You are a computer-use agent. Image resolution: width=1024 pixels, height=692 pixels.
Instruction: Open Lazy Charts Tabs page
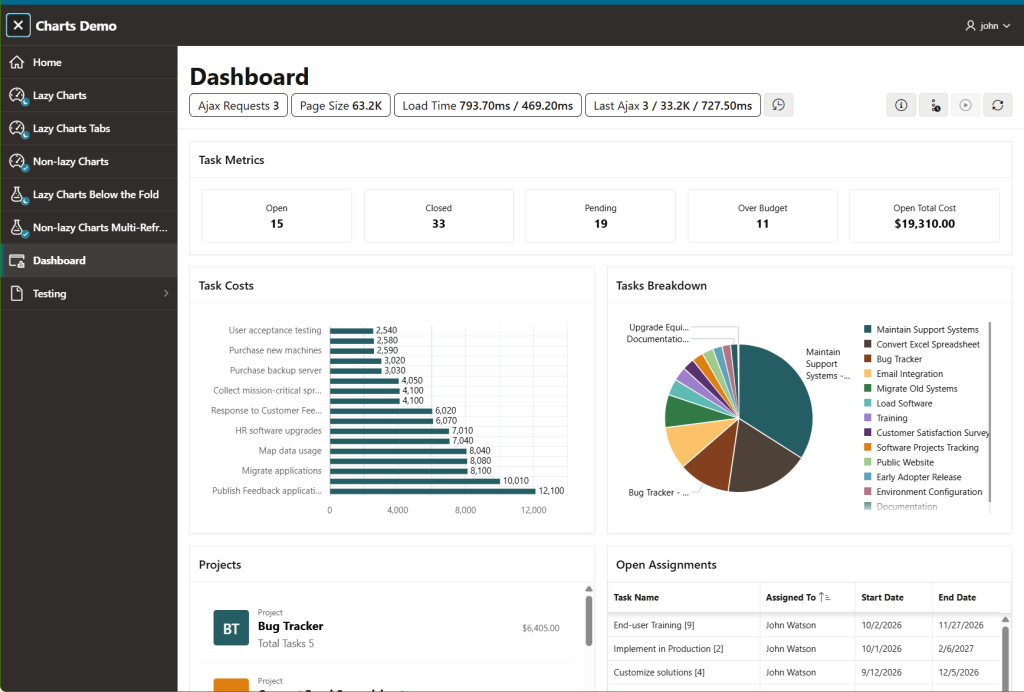coord(89,129)
